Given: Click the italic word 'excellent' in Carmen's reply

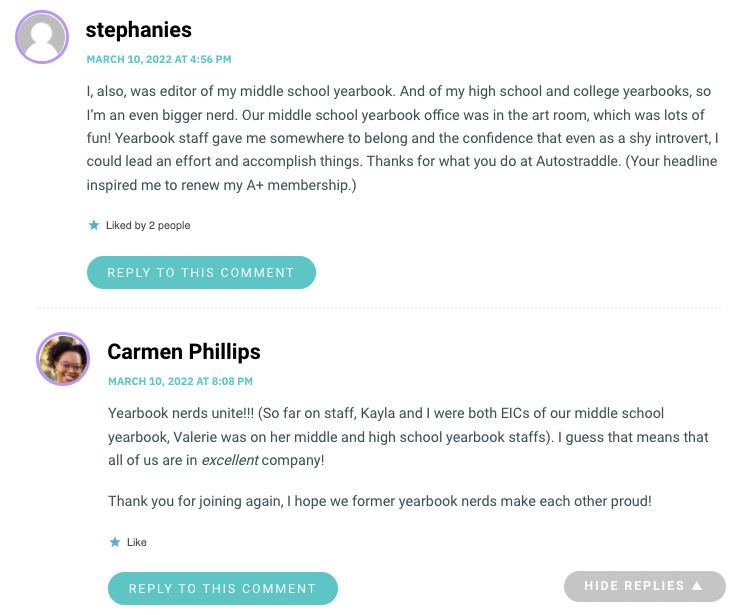Looking at the screenshot, I should coord(230,460).
